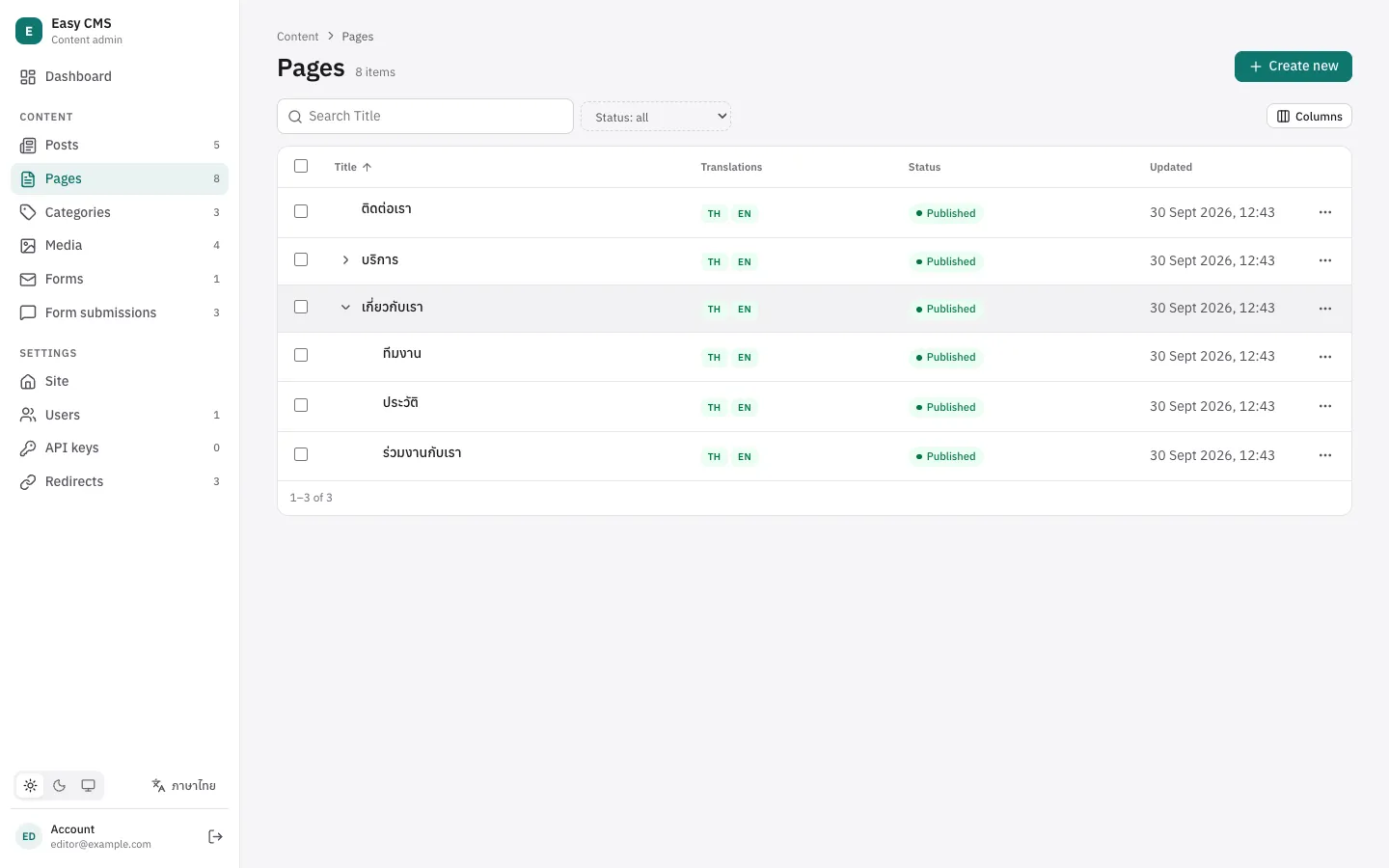Switch to light theme sun icon
Image resolution: width=1389 pixels, height=868 pixels.
(31, 785)
